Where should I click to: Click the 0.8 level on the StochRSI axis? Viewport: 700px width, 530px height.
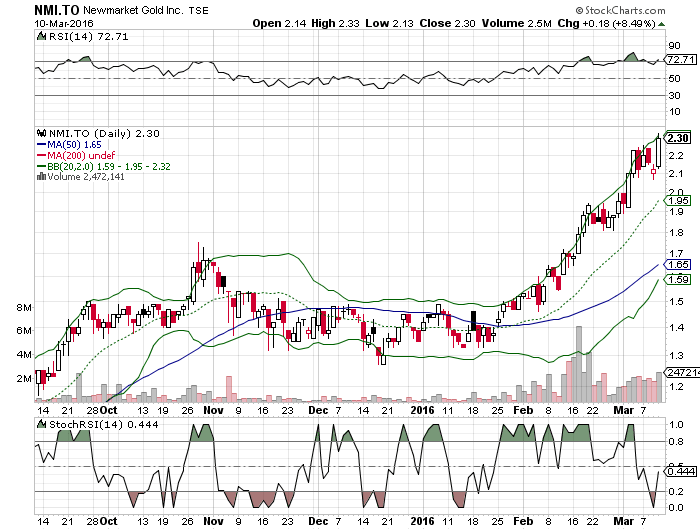[x=676, y=442]
